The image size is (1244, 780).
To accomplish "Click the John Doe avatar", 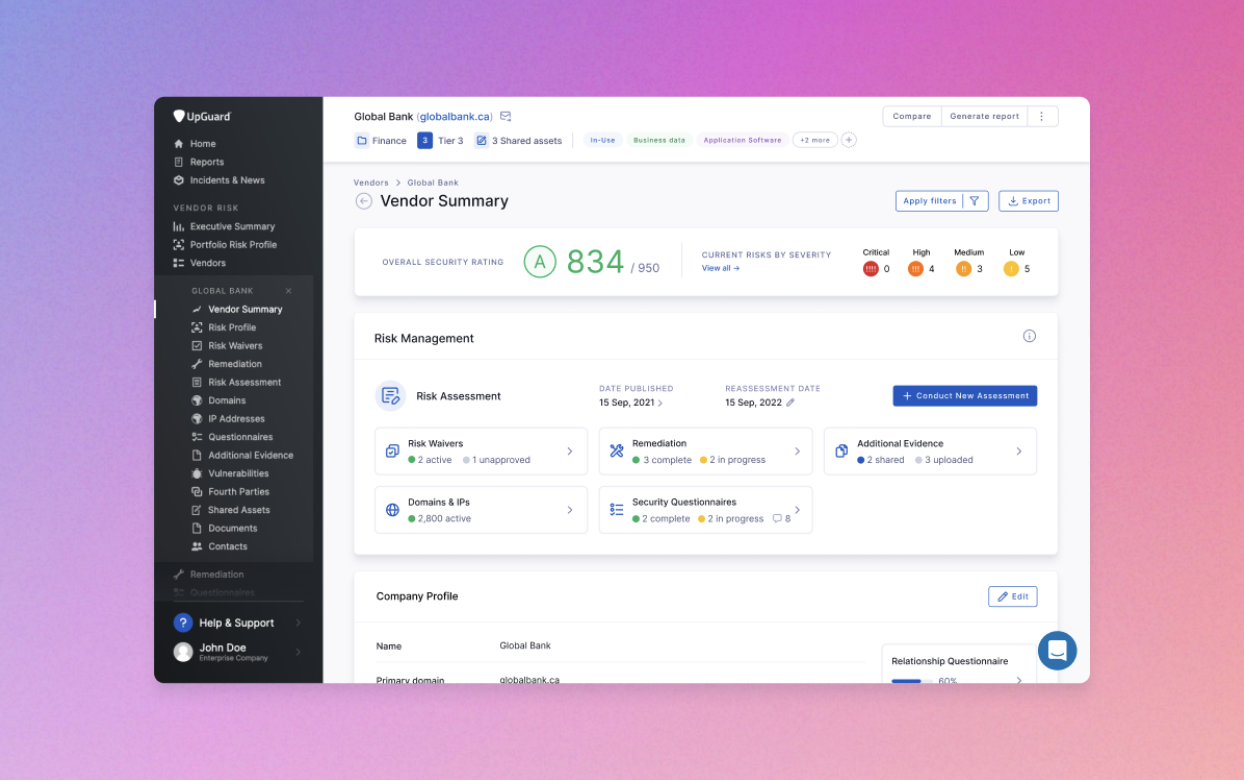I will 183,652.
